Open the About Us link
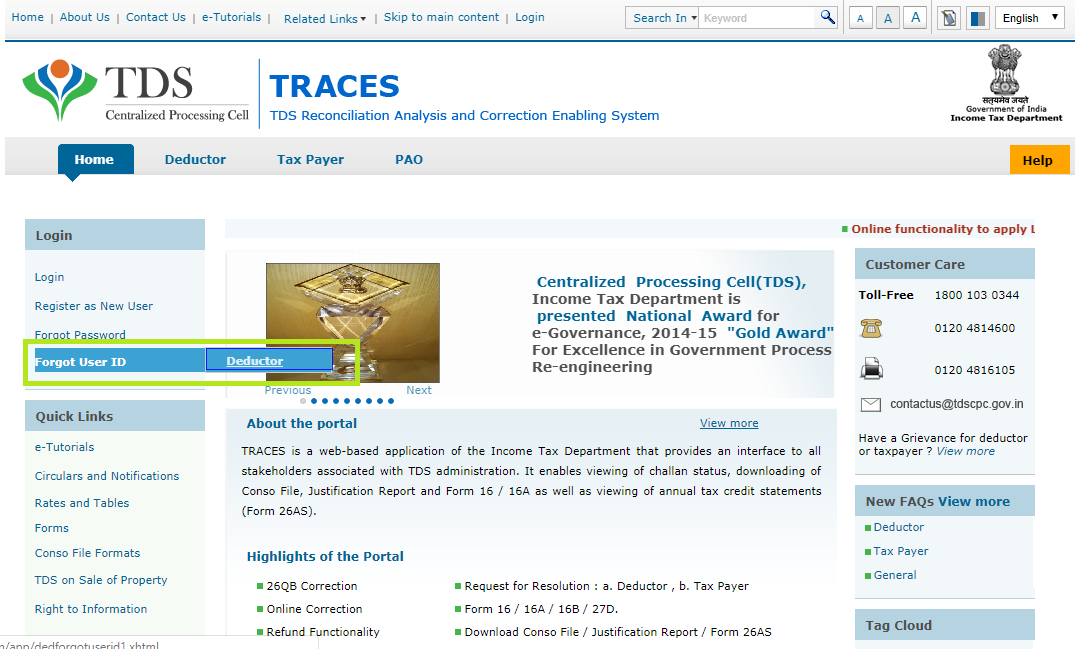Screen dimensions: 1083x649 (84, 17)
